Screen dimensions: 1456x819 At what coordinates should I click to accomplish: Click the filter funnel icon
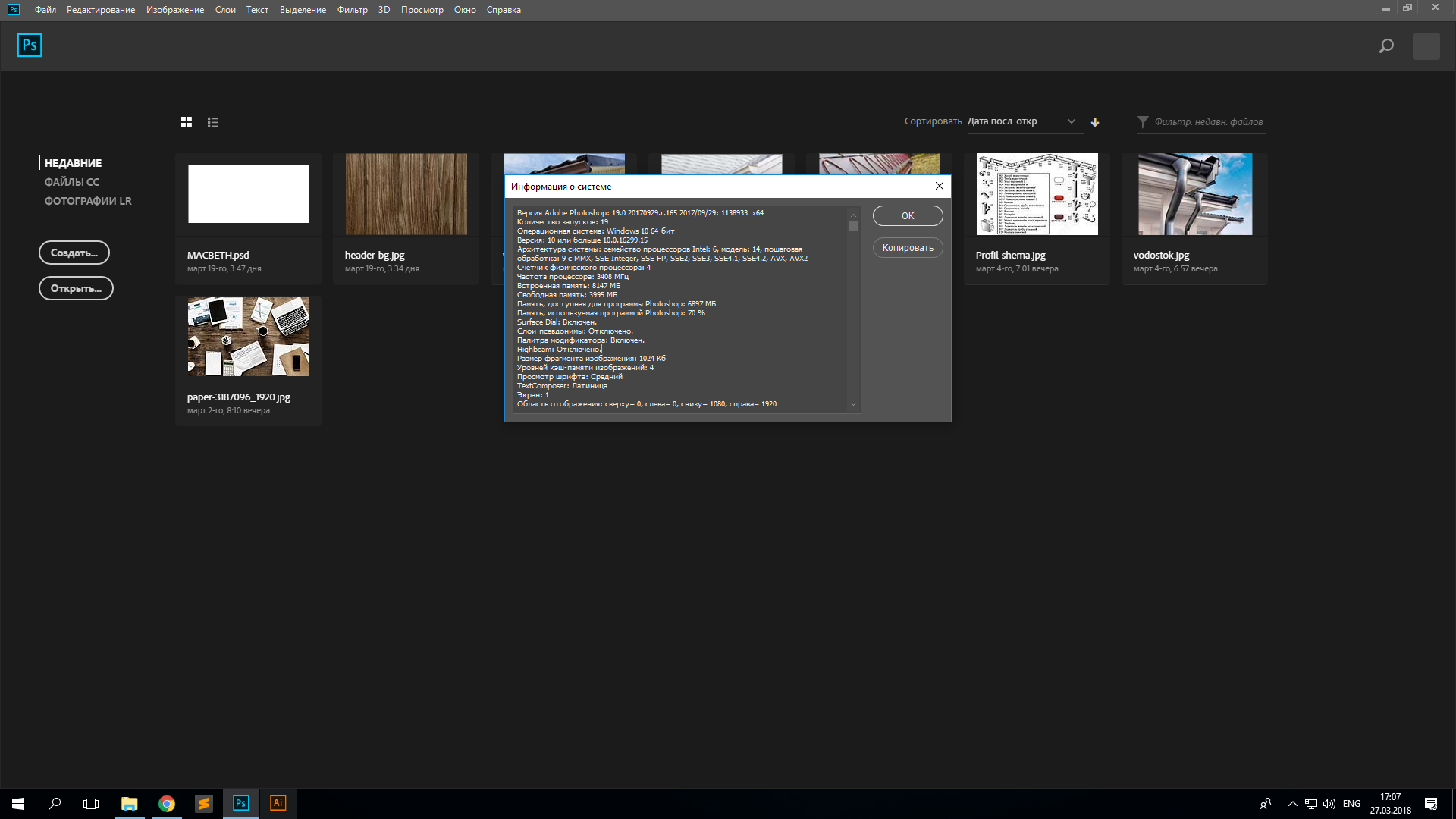point(1143,122)
